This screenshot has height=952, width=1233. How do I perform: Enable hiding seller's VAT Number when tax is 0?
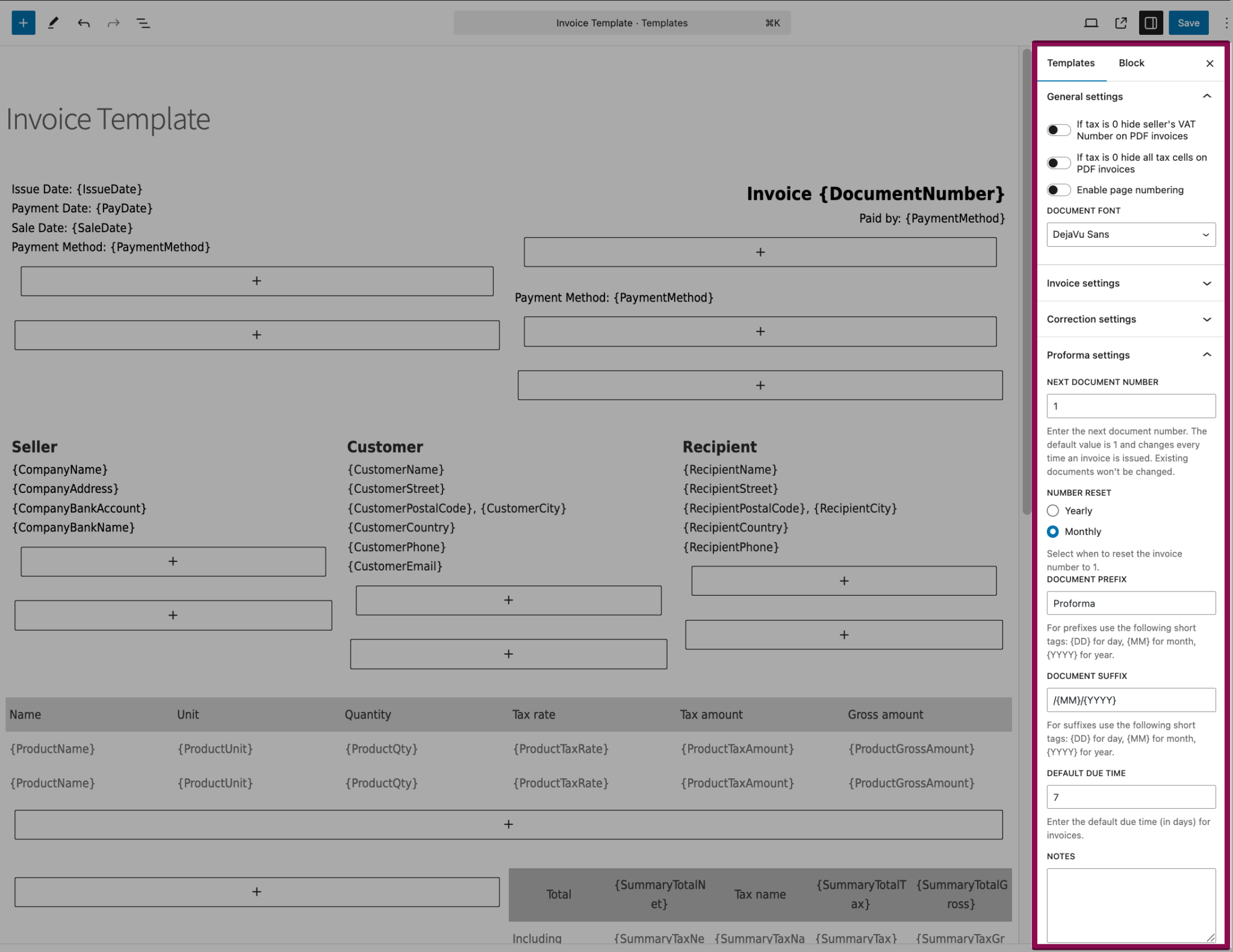tap(1058, 130)
